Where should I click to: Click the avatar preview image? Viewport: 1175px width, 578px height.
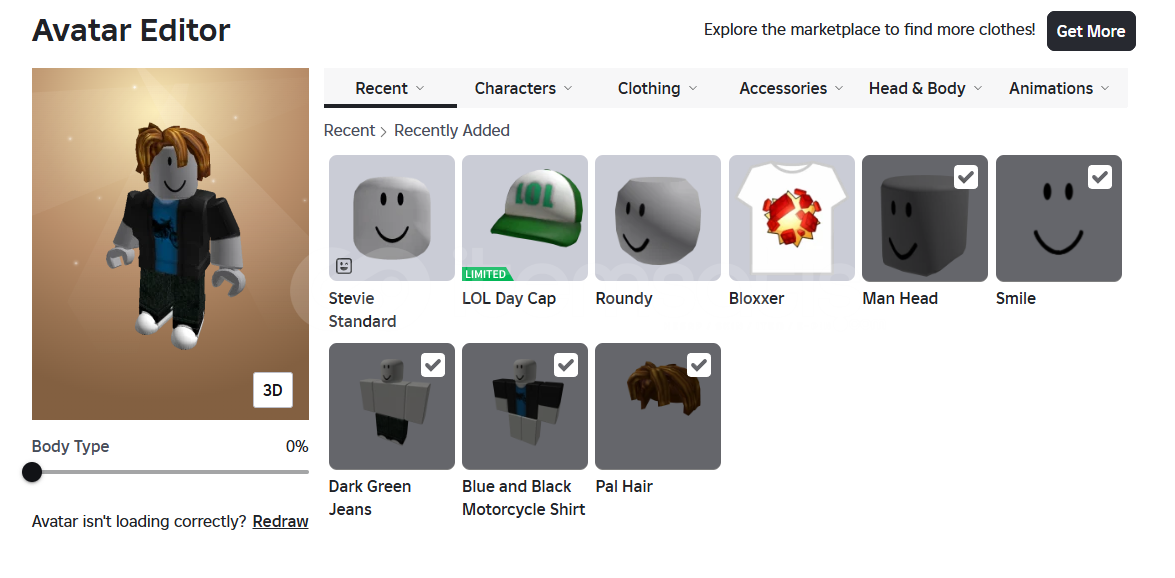pyautogui.click(x=170, y=244)
